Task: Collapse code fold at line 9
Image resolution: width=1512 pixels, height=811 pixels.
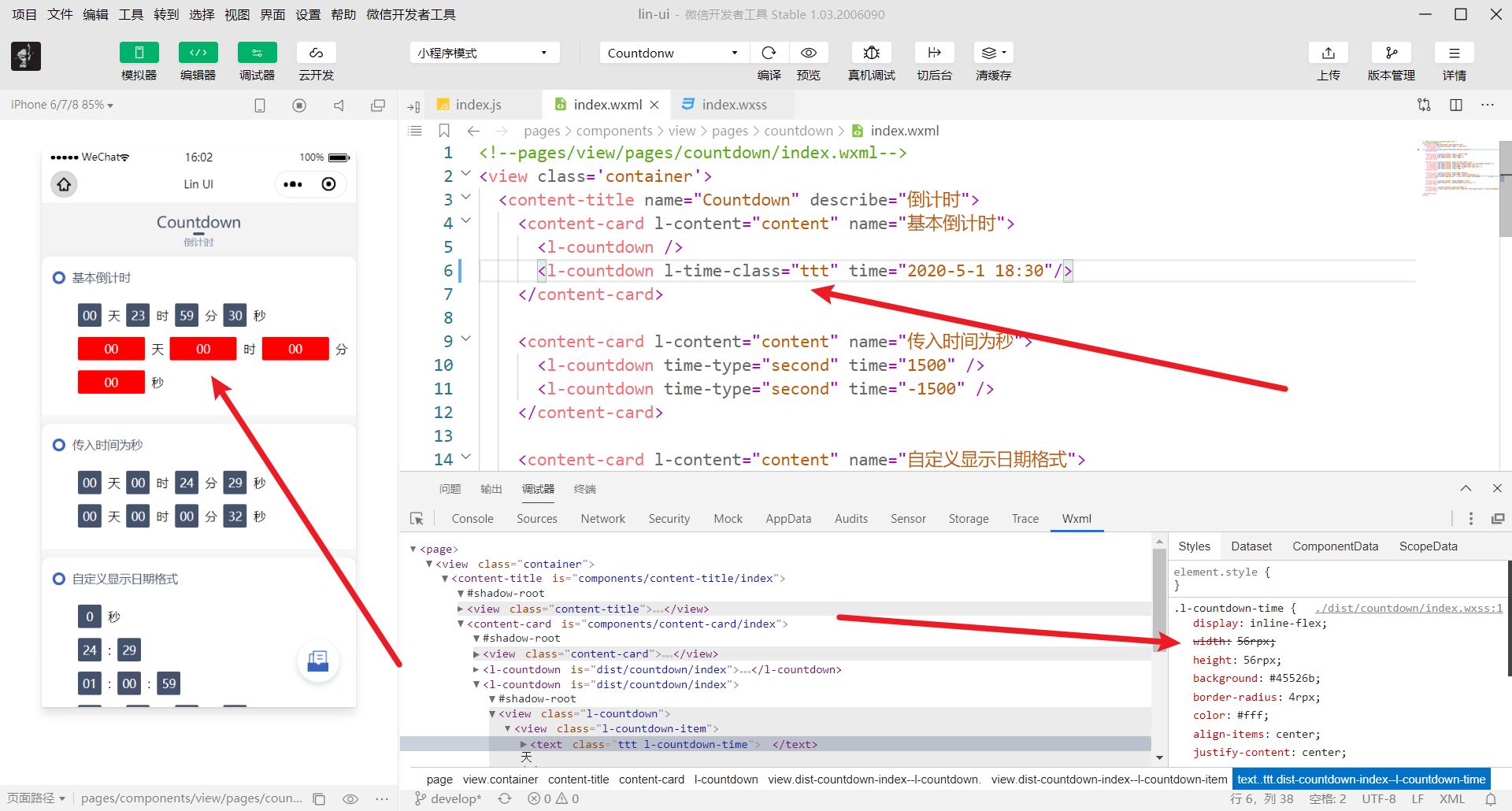Action: click(x=465, y=339)
